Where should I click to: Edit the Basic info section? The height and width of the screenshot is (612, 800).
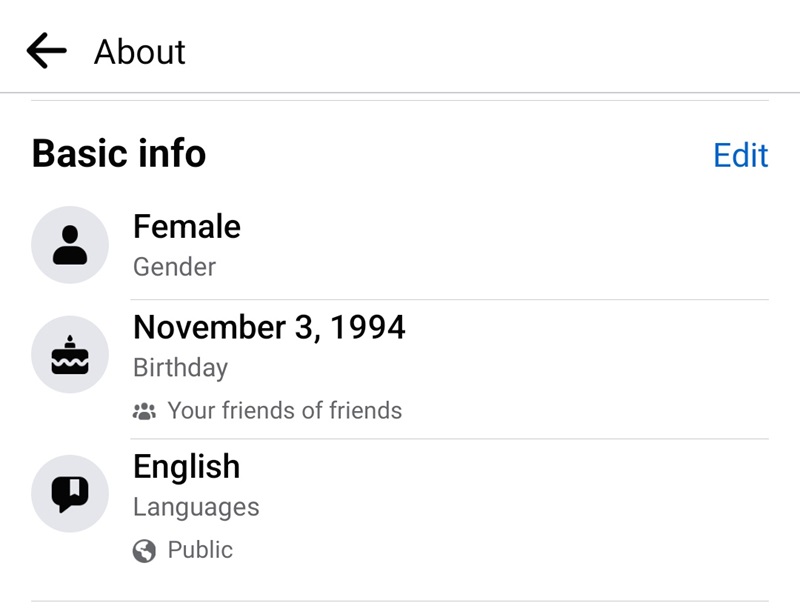740,155
